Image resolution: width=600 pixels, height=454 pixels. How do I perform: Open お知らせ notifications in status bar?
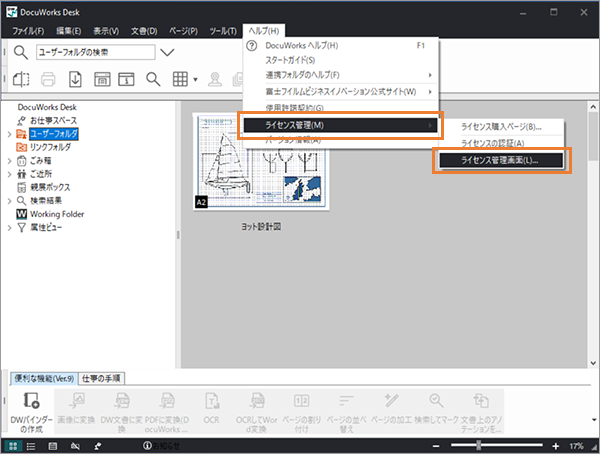[161, 446]
